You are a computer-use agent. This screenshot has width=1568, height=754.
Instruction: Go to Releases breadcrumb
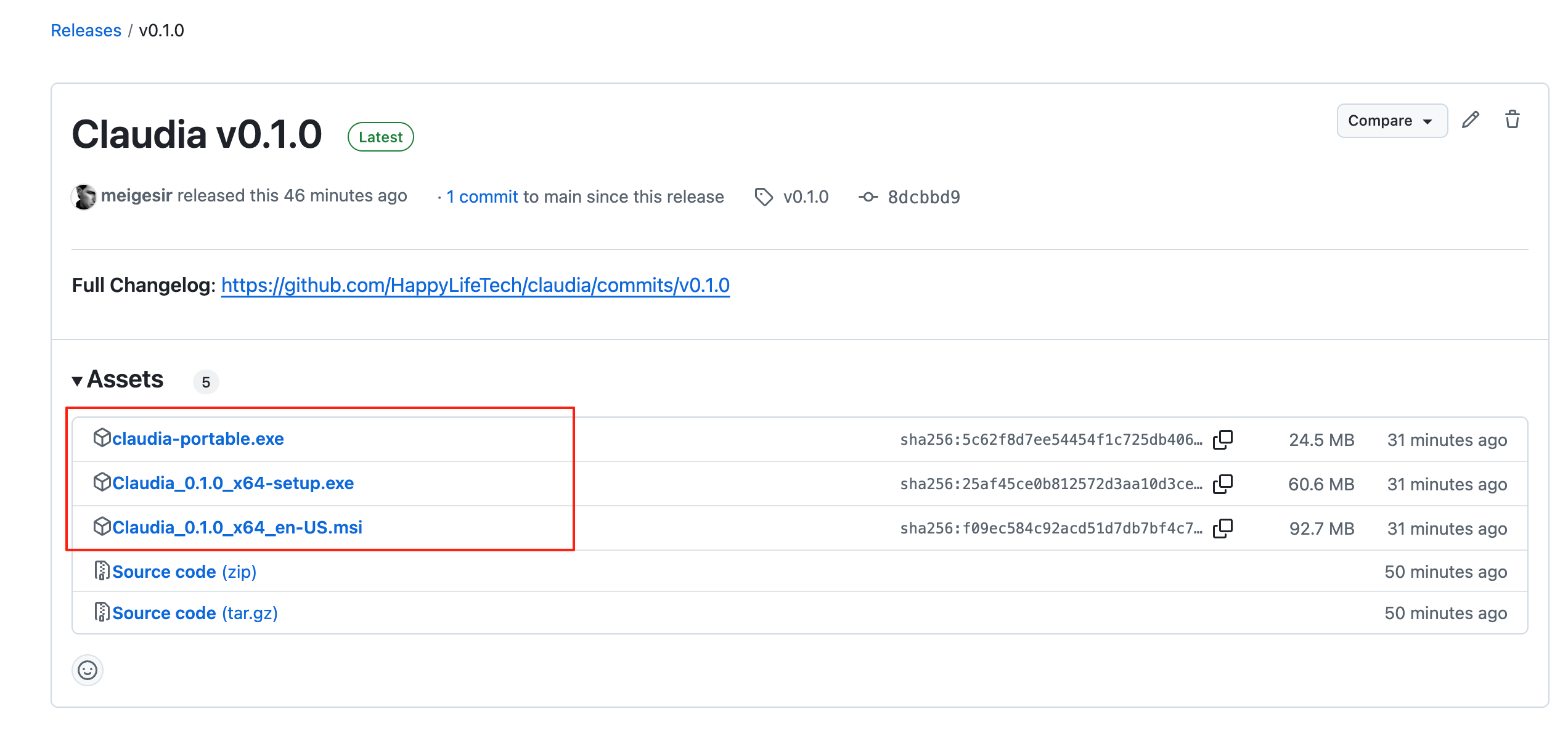[x=86, y=30]
